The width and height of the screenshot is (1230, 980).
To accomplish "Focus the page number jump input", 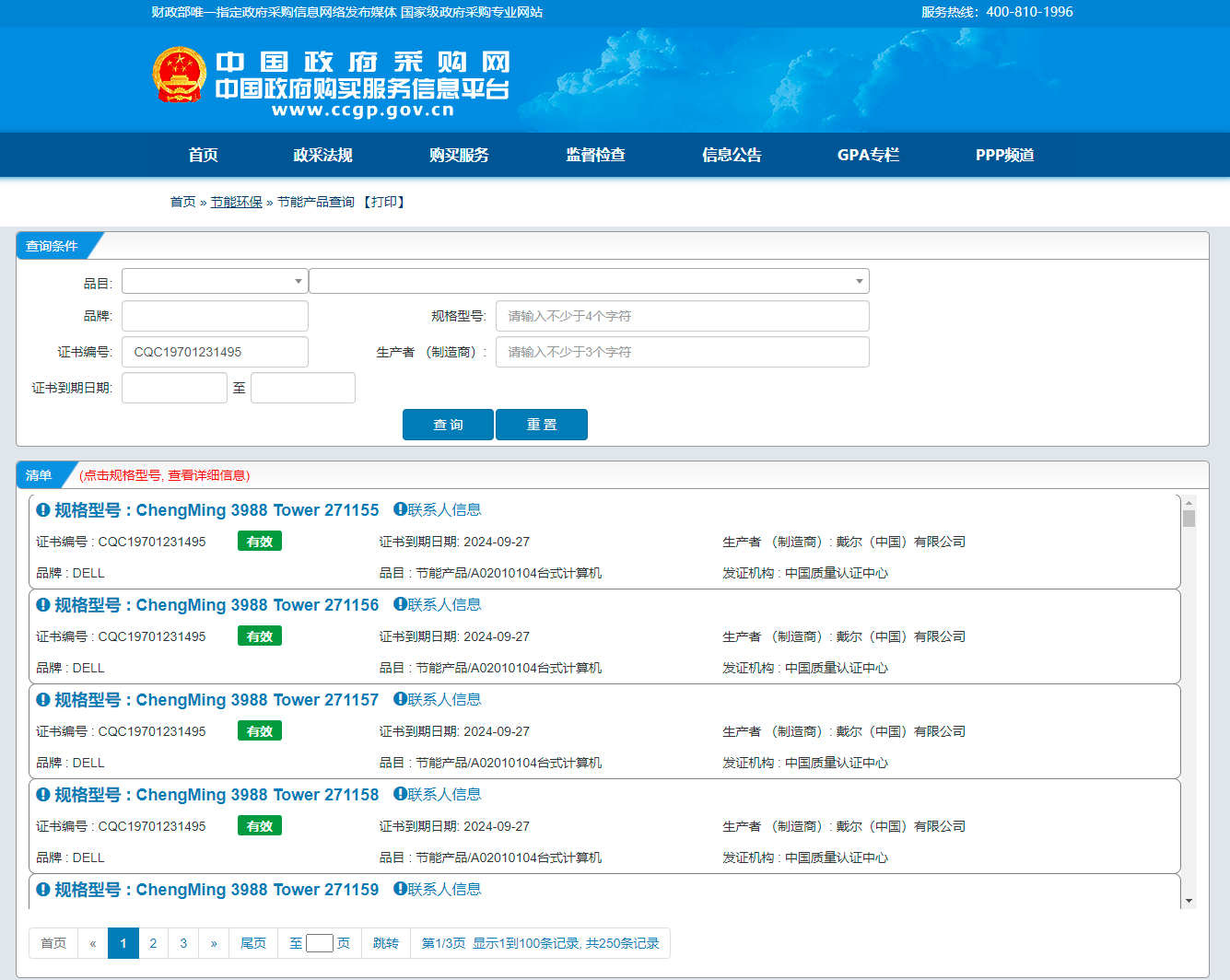I will click(x=320, y=943).
